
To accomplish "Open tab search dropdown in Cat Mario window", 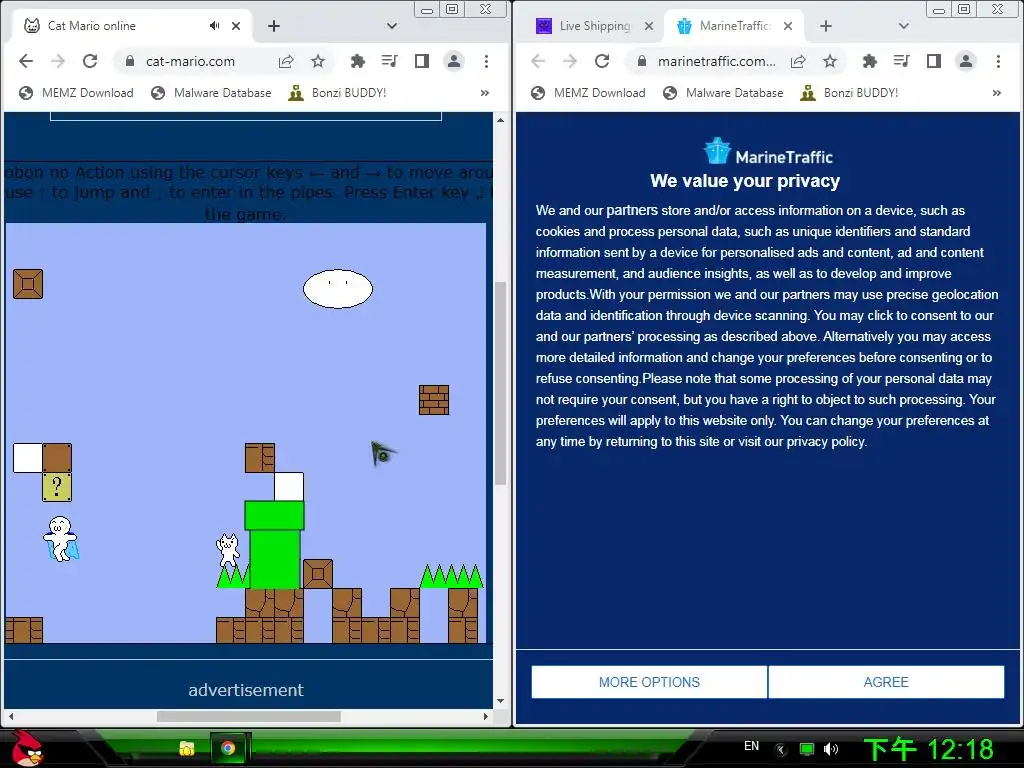I will (x=392, y=26).
